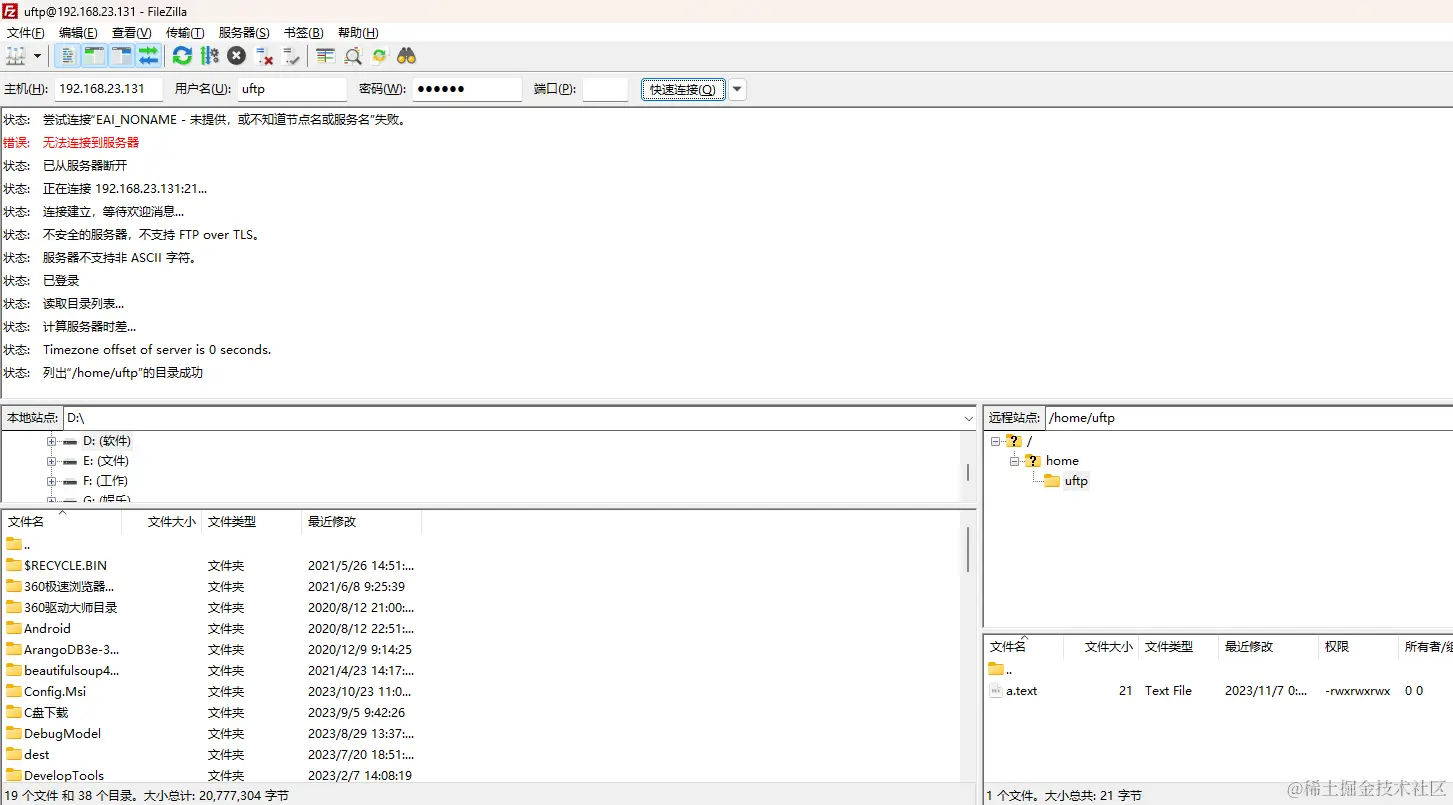Expand the D: (软件) drive

pyautogui.click(x=51, y=441)
